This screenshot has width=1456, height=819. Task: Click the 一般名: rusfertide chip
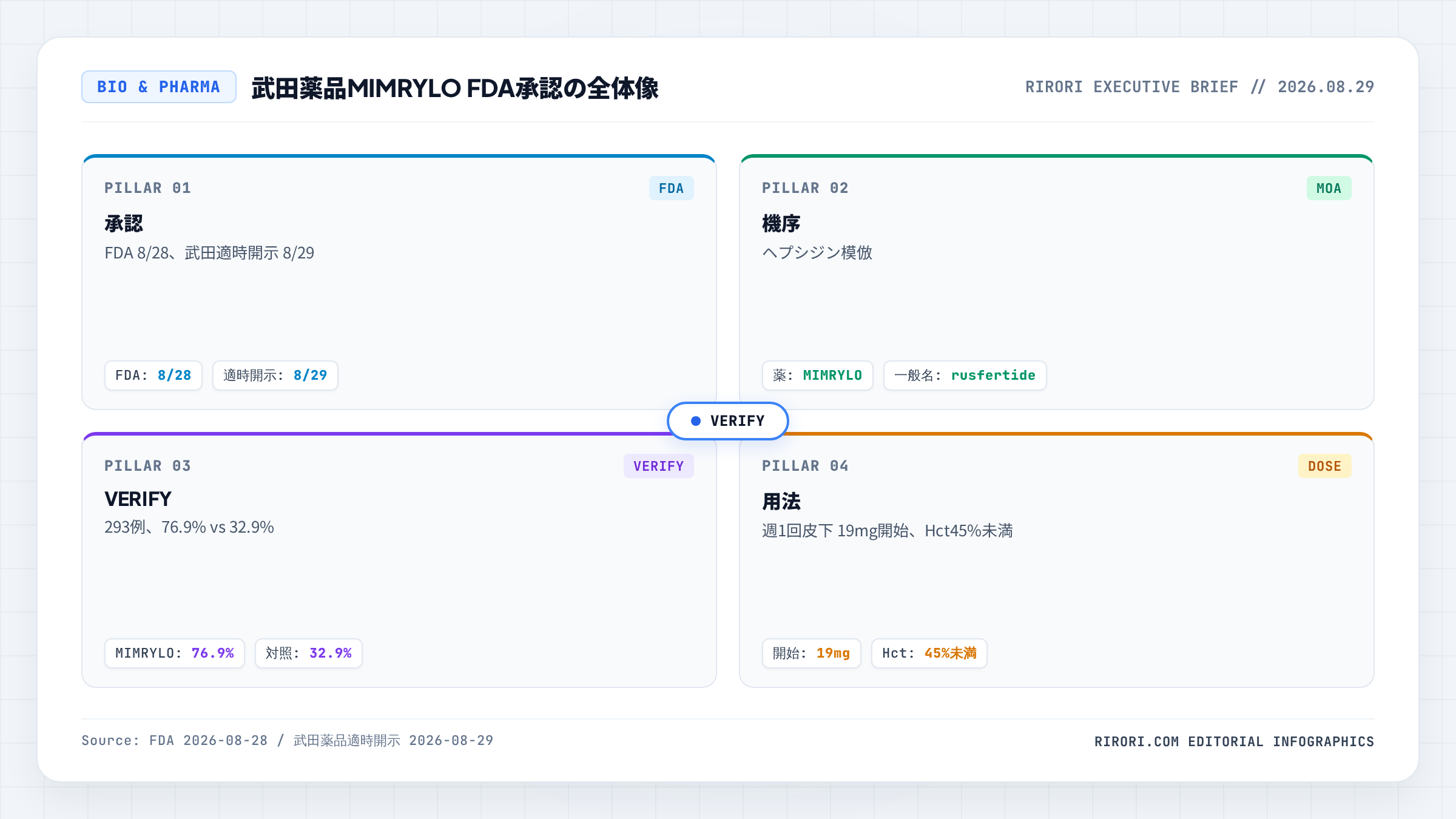pos(965,376)
